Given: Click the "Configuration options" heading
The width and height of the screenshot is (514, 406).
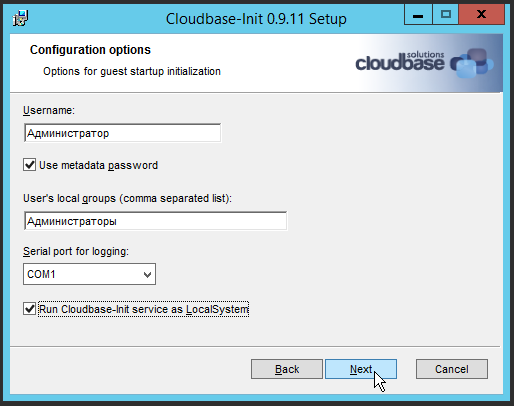Looking at the screenshot, I should coord(90,50).
